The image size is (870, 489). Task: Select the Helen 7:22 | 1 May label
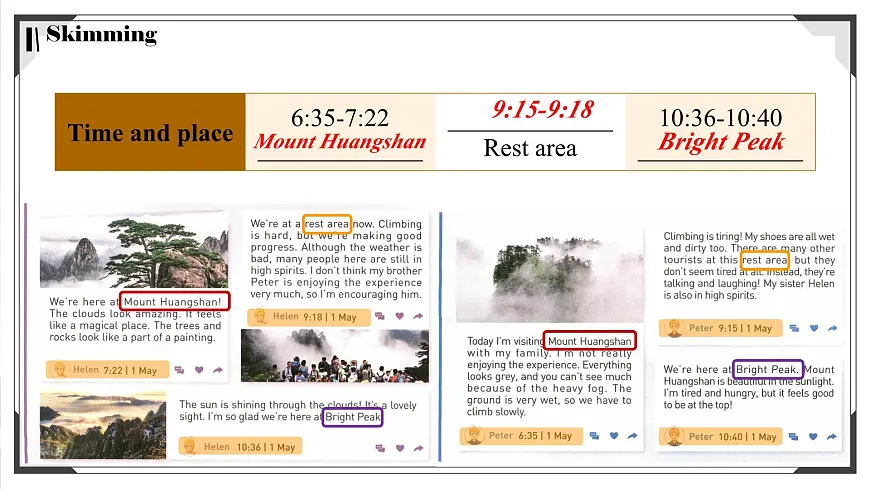108,370
